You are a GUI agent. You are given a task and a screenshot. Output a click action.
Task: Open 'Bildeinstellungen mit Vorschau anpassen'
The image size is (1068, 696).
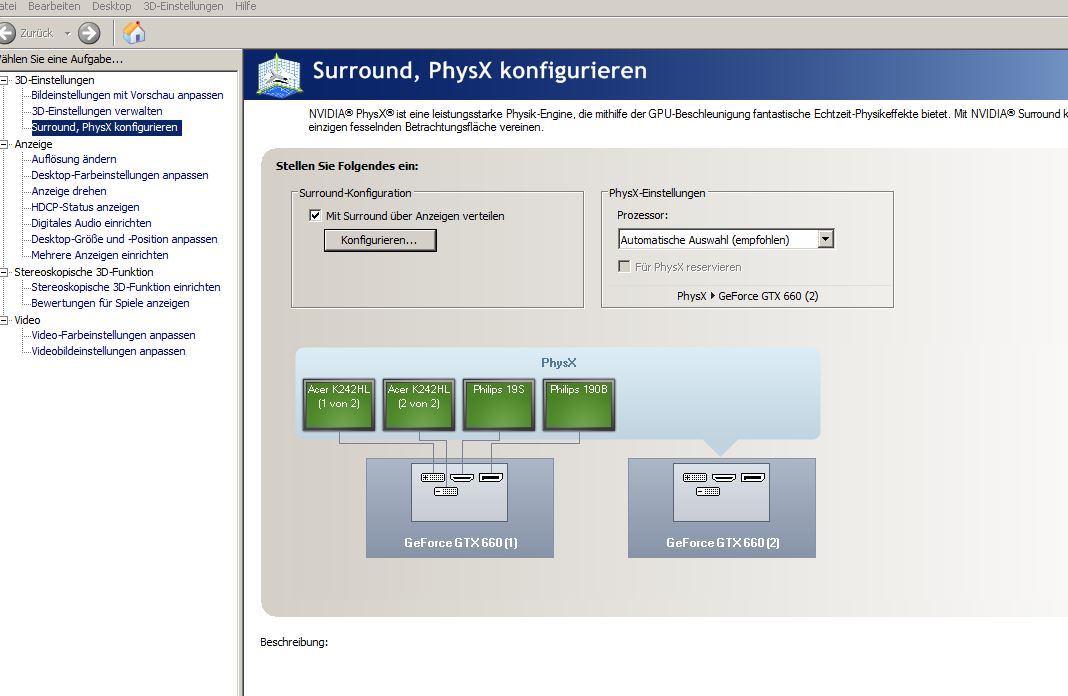[127, 95]
